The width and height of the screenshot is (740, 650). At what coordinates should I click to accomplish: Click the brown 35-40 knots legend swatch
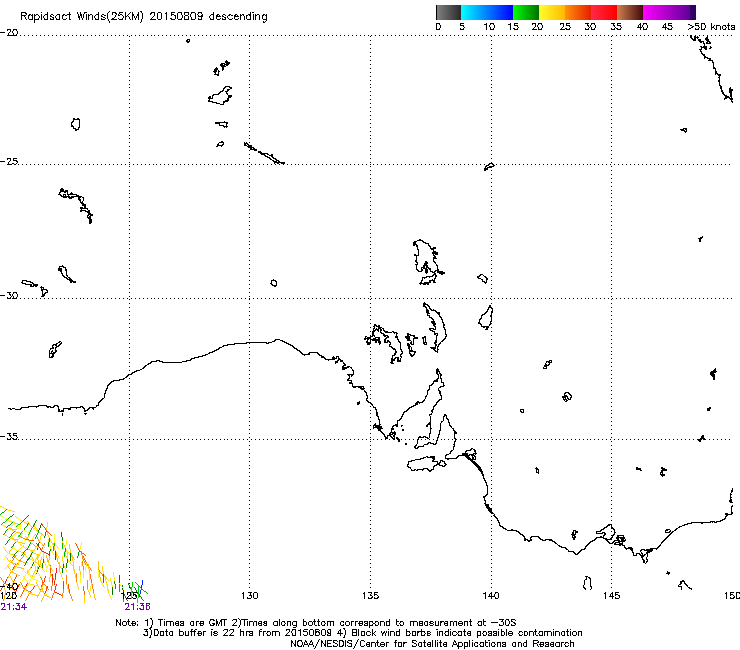(x=630, y=12)
